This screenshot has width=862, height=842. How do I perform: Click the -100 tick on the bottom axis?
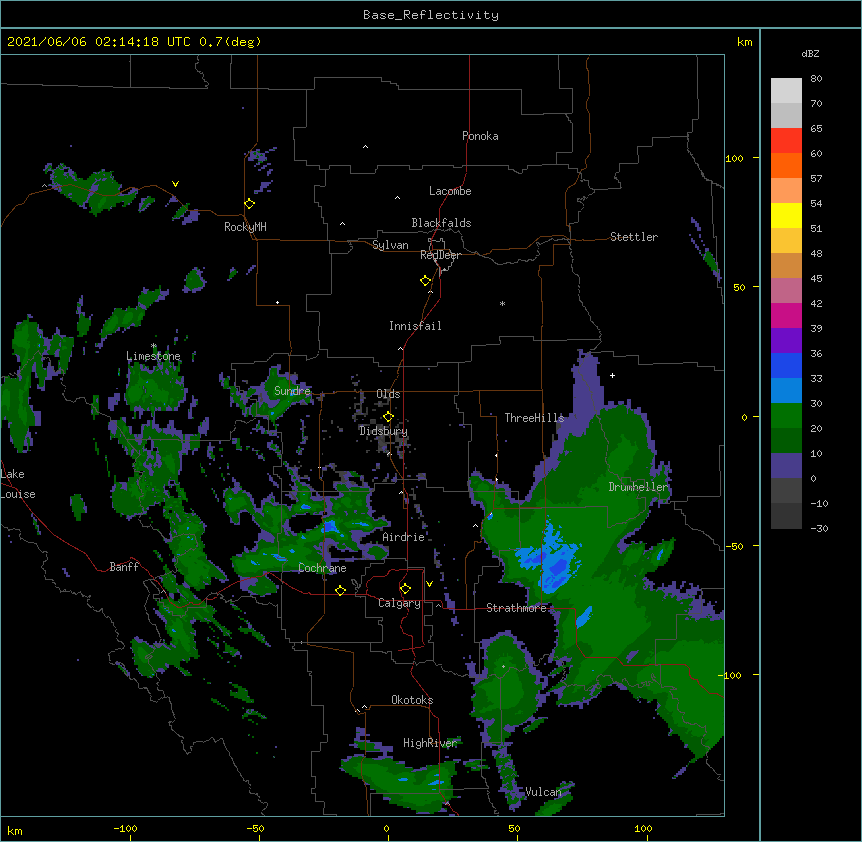point(125,828)
